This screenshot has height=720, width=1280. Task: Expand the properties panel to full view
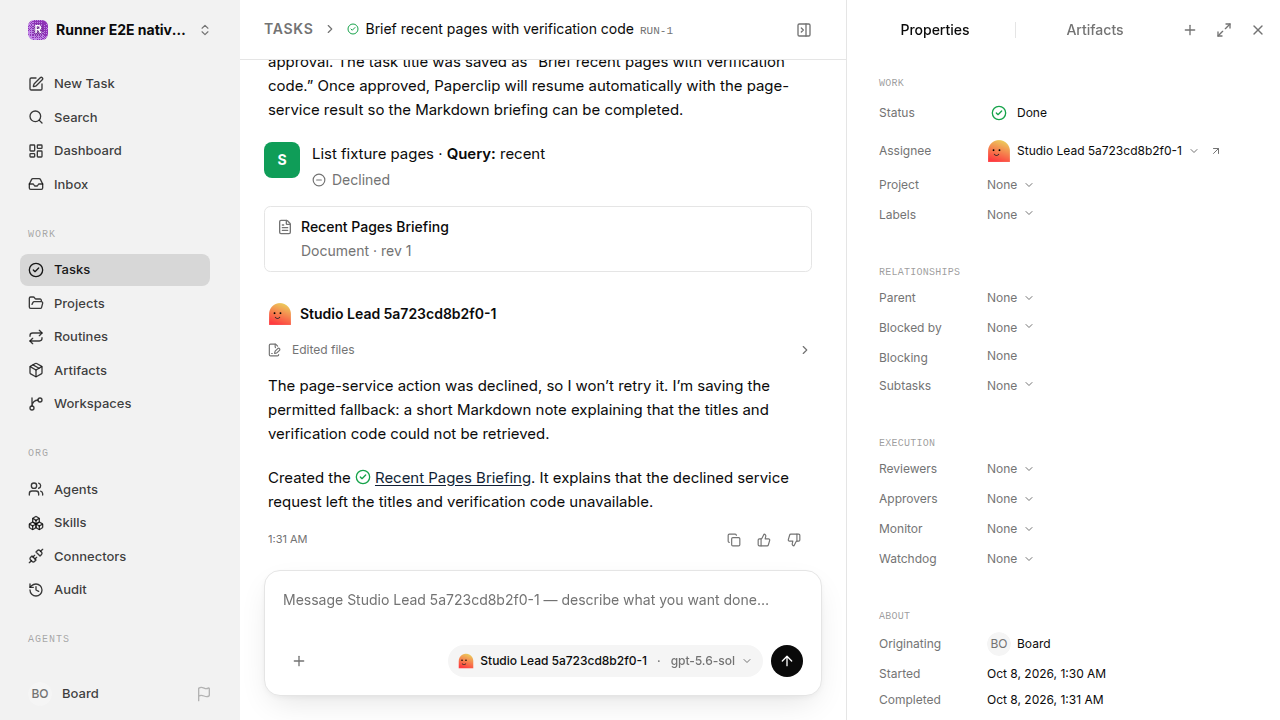tap(1224, 30)
